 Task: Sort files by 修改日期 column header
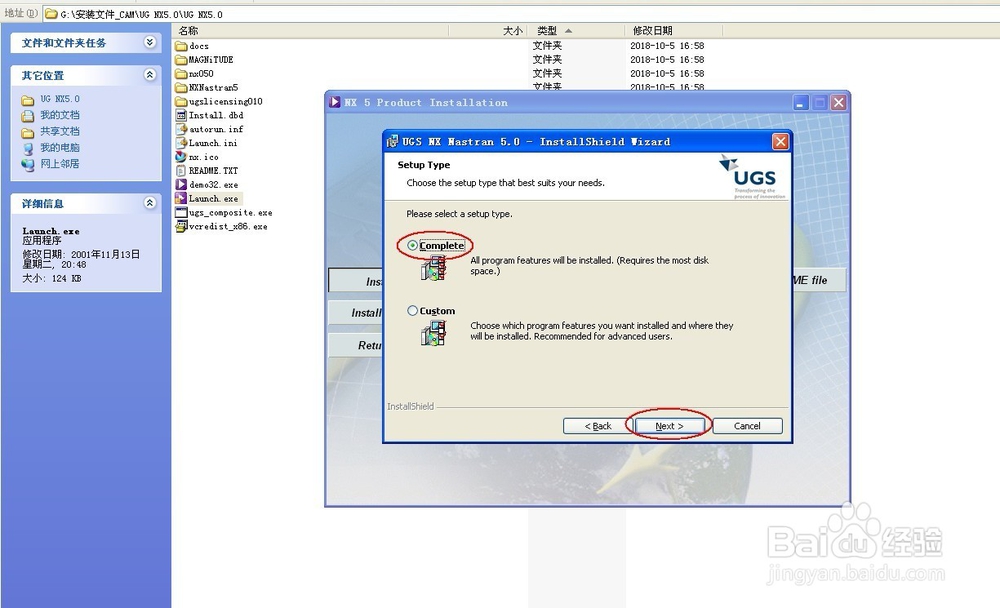(x=674, y=31)
